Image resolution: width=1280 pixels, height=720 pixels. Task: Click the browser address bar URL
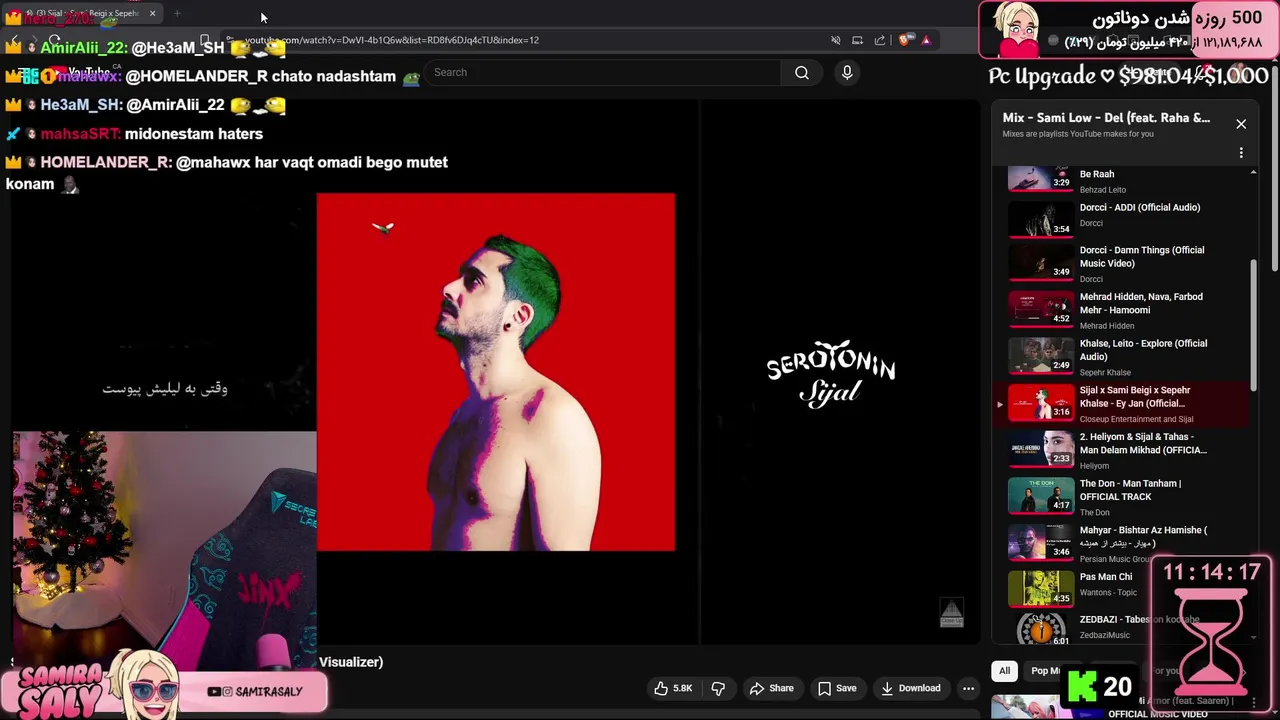tap(392, 40)
